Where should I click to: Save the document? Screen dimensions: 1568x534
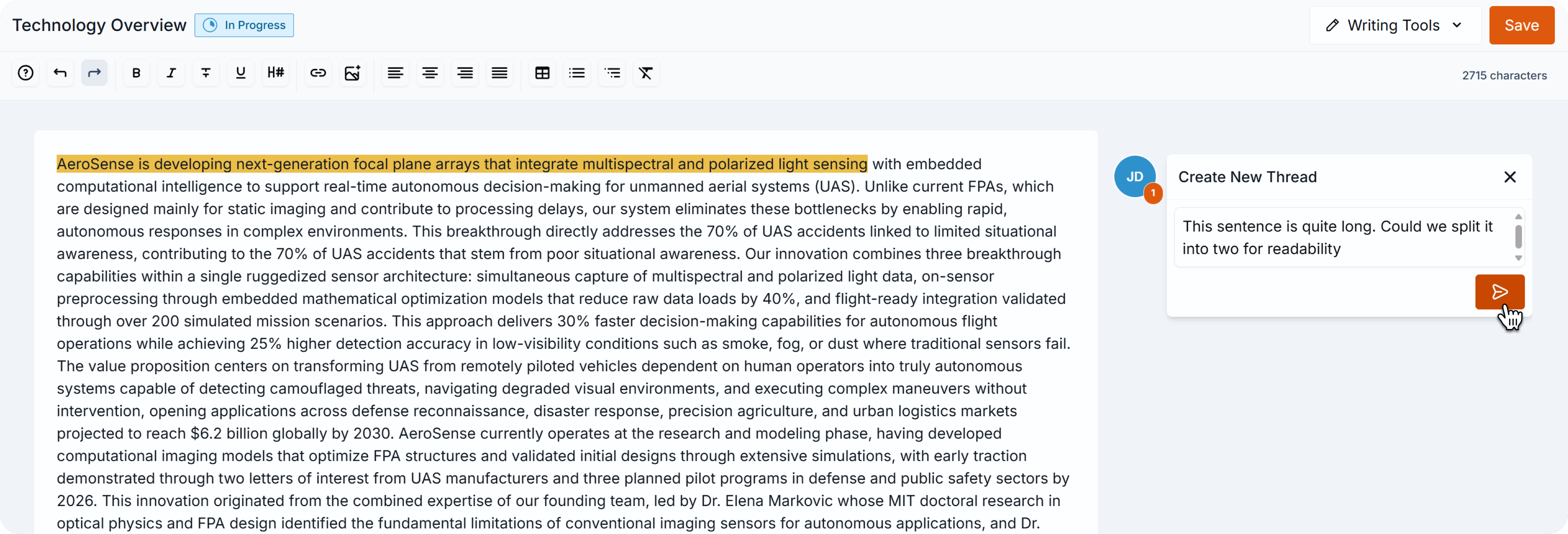[x=1521, y=26]
